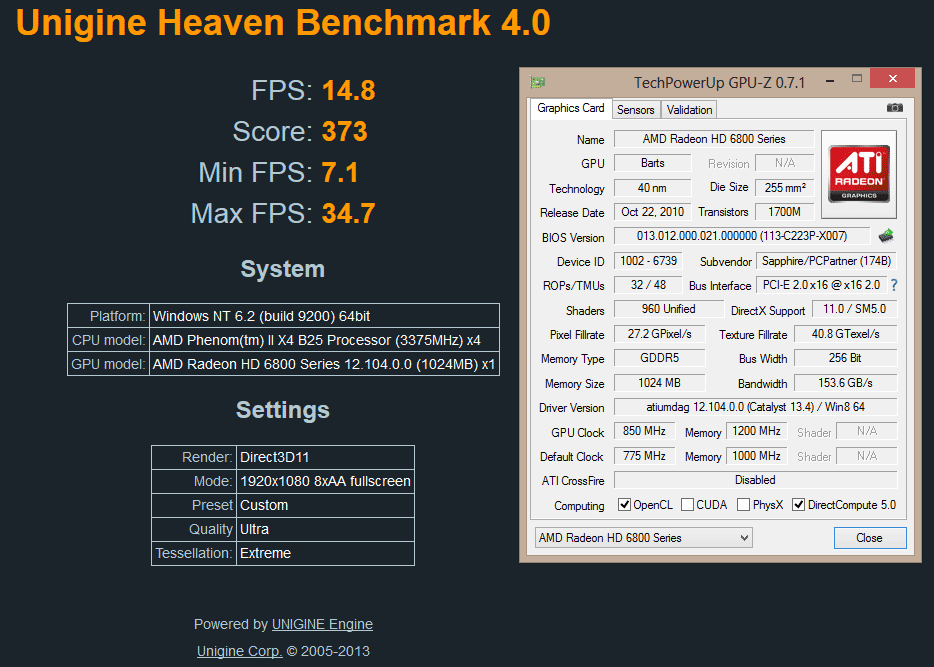Click the BIOS Version value field
The width and height of the screenshot is (934, 667).
coord(742,236)
